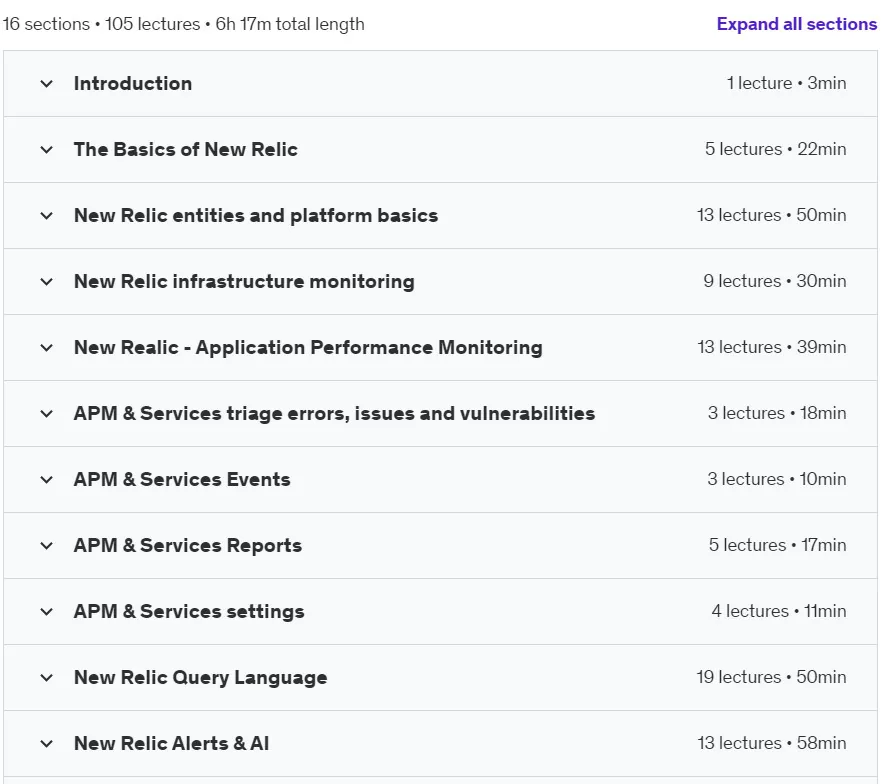Expand APM & Services settings chevron

[x=47, y=611]
